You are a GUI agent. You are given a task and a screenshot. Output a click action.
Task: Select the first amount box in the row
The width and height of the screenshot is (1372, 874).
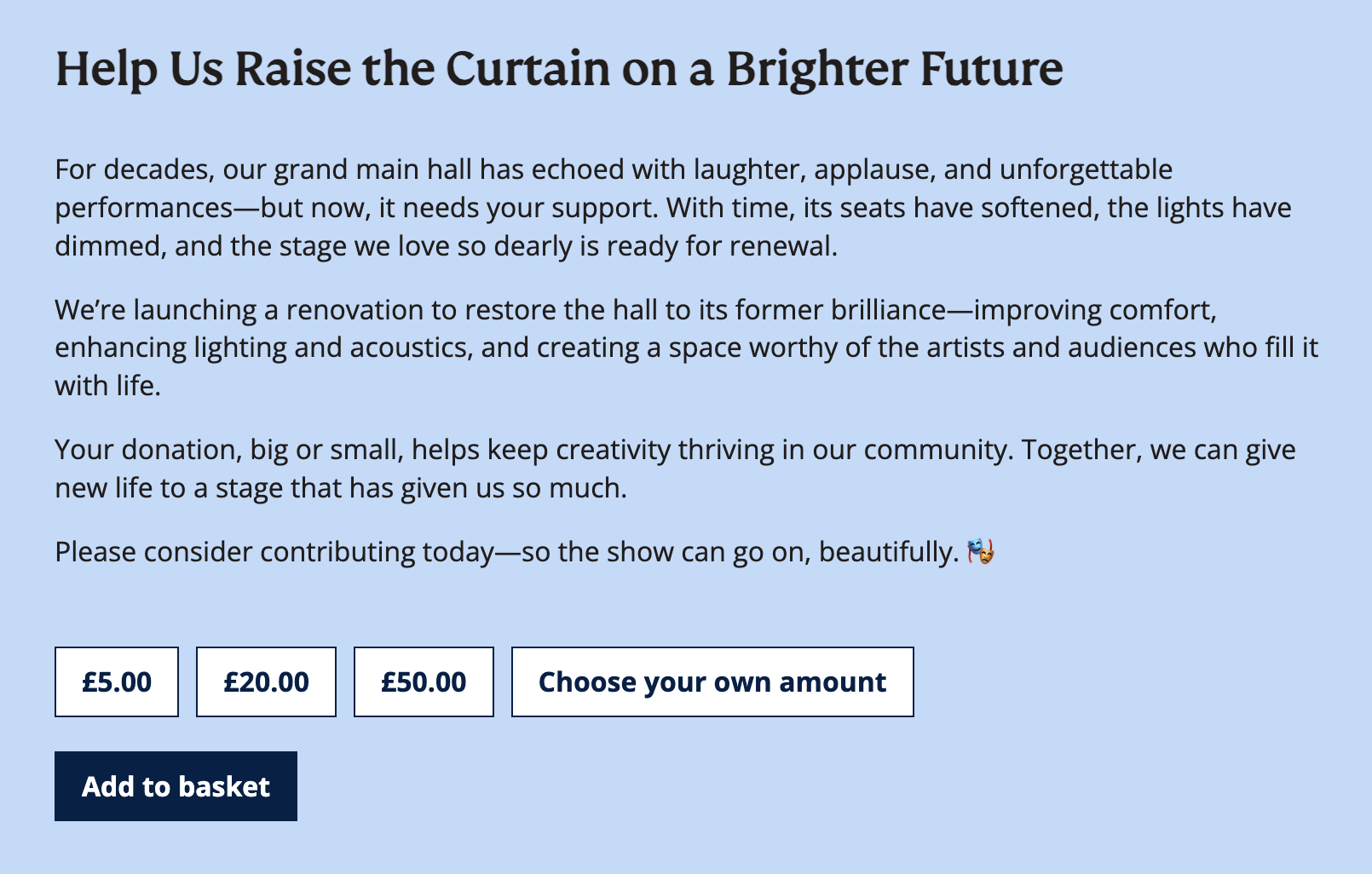pyautogui.click(x=116, y=681)
